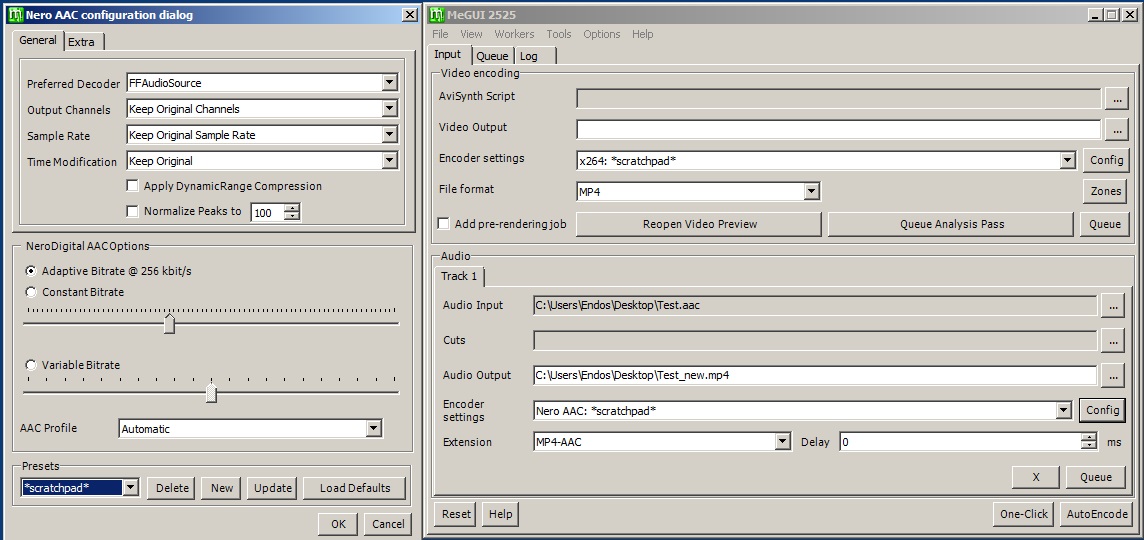1144x540 pixels.
Task: Open video Encoder settings x264 dropdown
Action: pos(1067,161)
